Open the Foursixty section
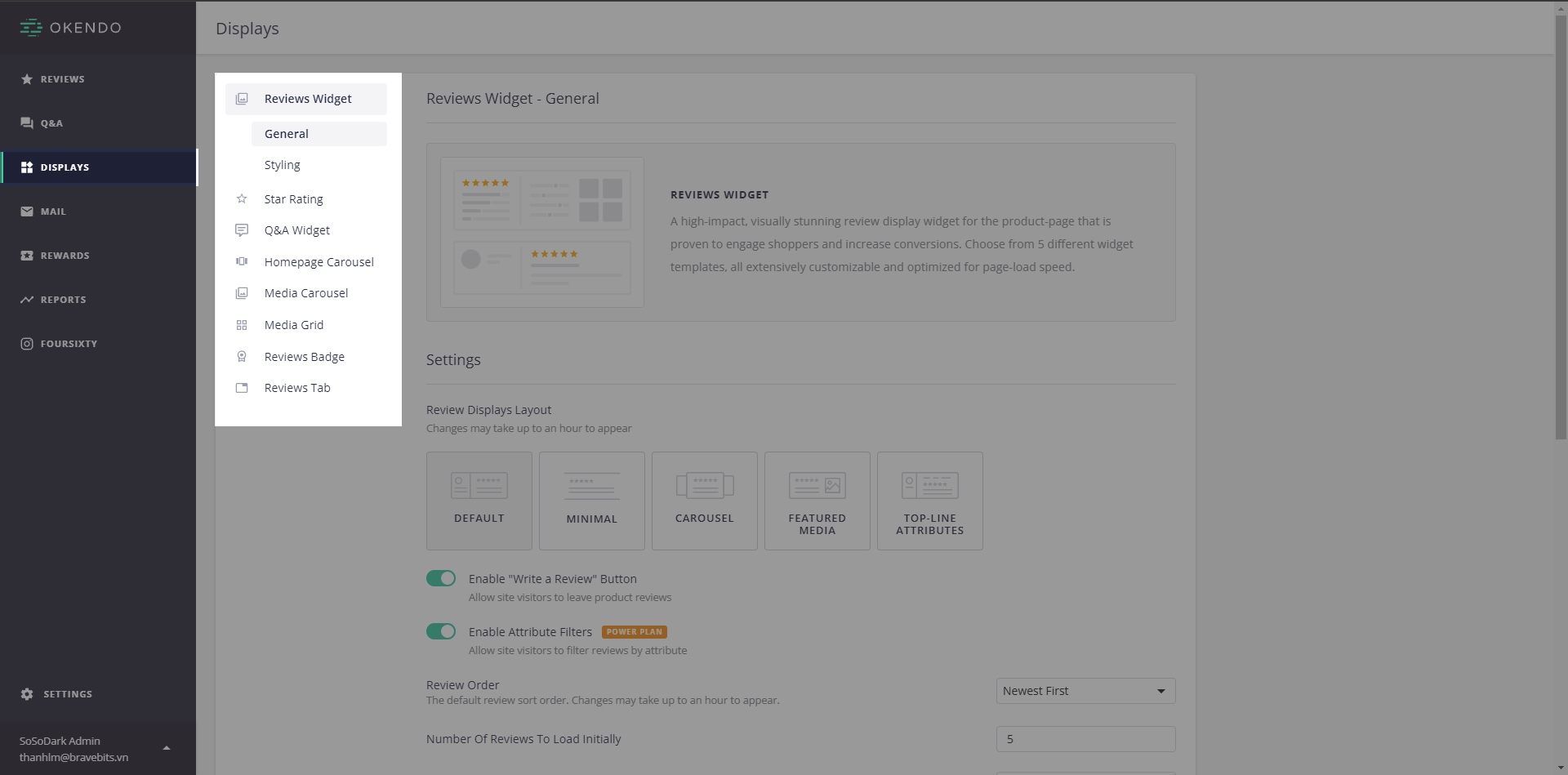The height and width of the screenshot is (775, 1568). point(98,344)
